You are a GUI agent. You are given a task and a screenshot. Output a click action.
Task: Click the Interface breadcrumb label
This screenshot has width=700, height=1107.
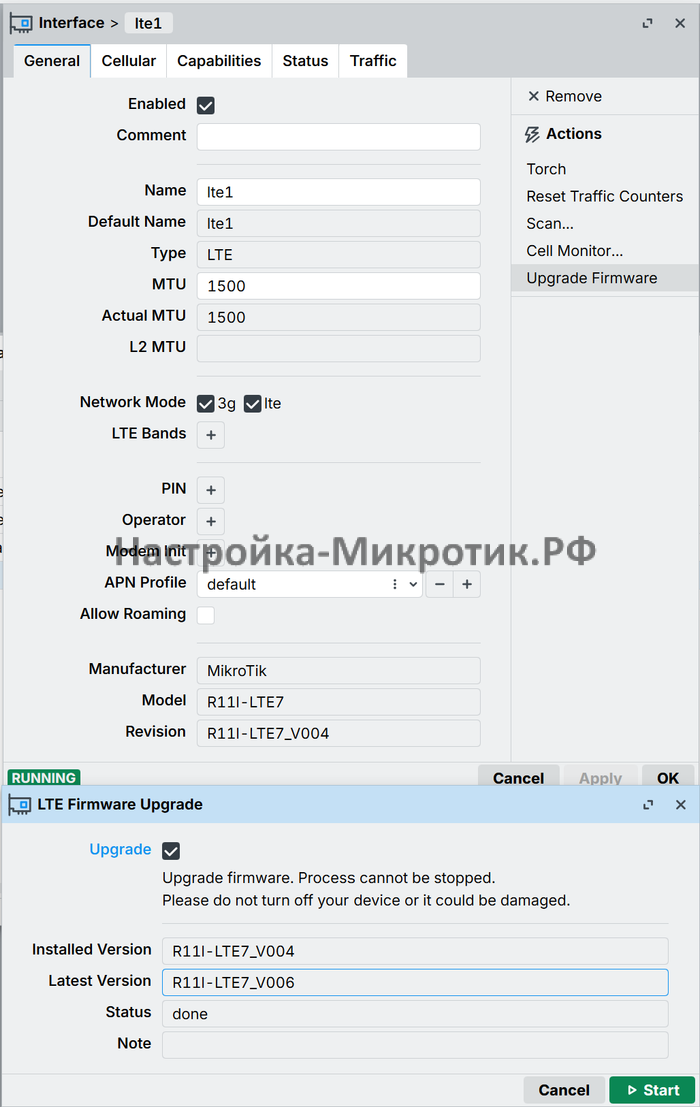coord(71,23)
